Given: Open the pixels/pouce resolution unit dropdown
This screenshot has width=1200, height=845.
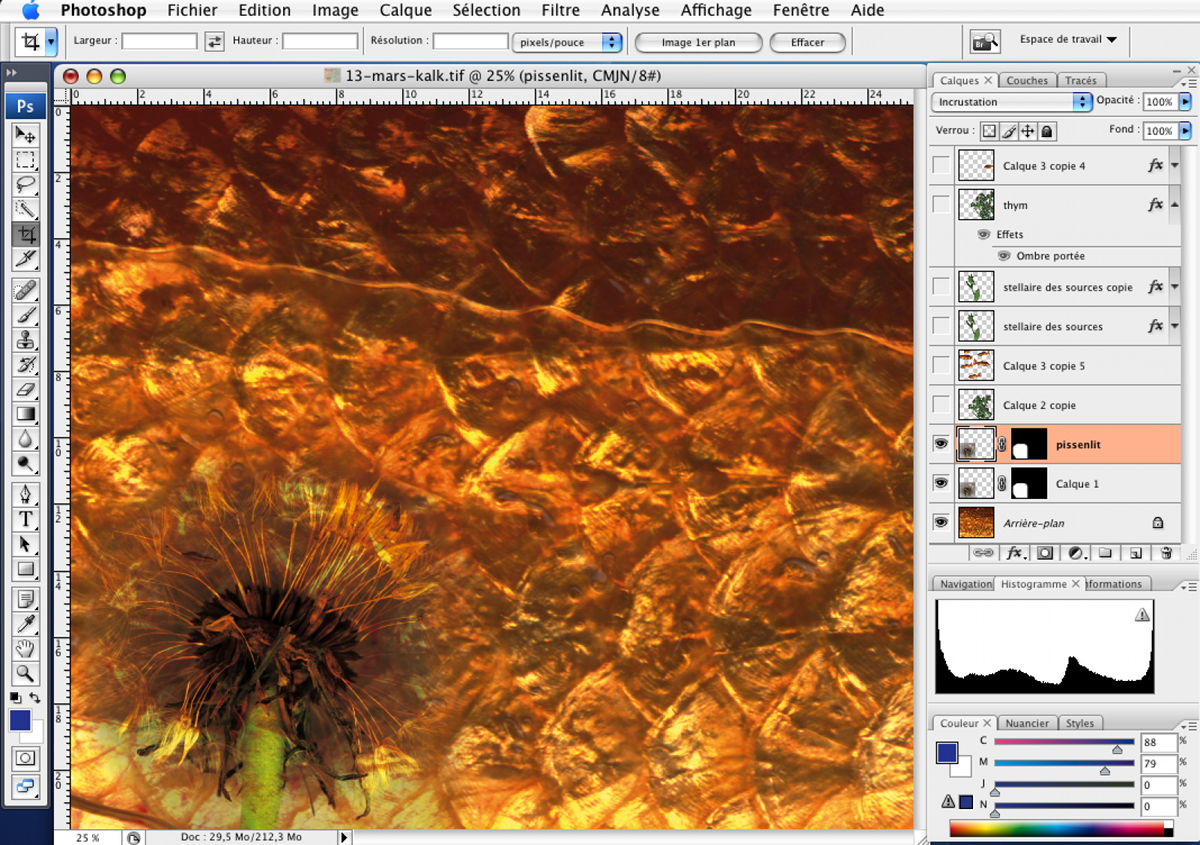Looking at the screenshot, I should (x=567, y=42).
